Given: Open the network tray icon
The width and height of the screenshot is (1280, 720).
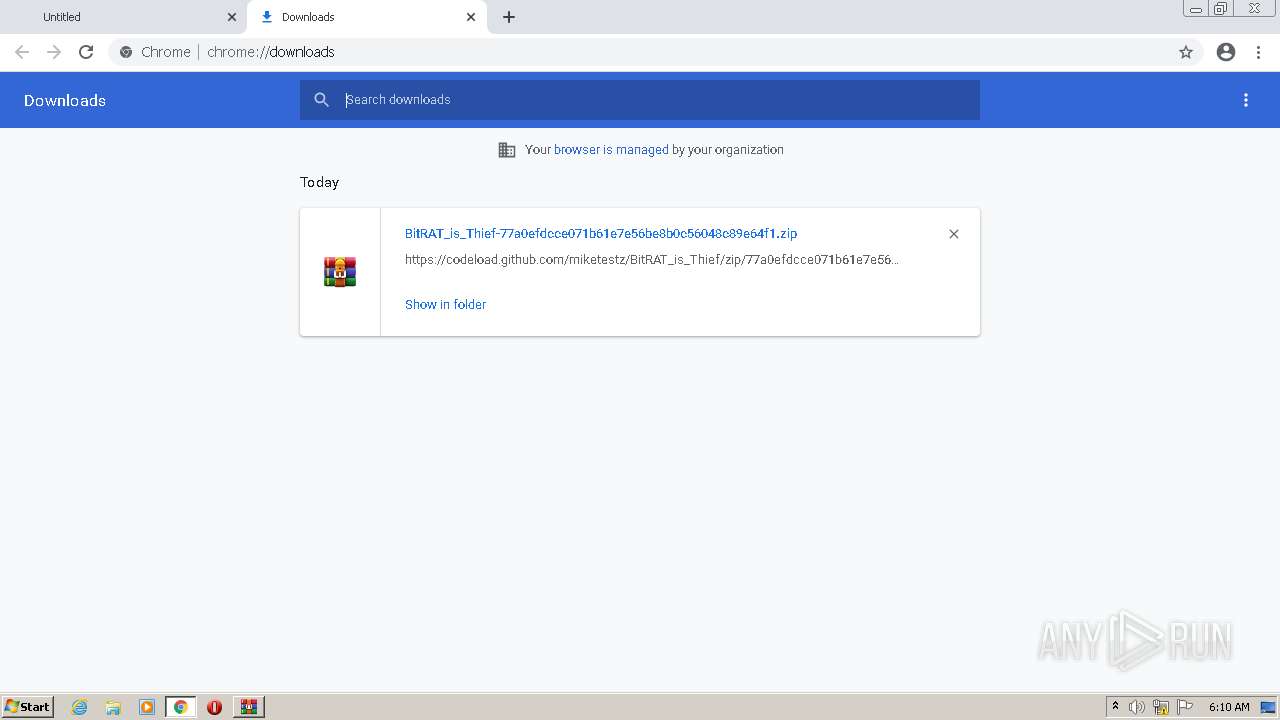Looking at the screenshot, I should pos(1161,707).
